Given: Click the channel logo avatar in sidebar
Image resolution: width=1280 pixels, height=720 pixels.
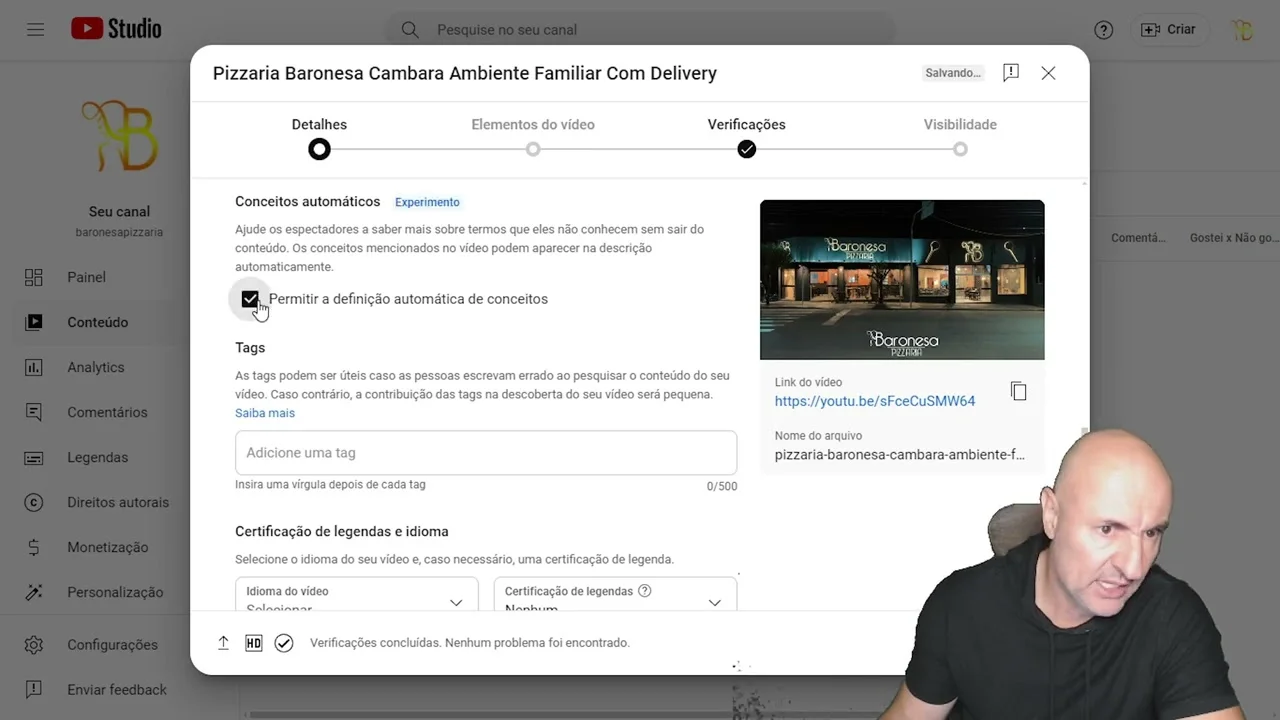Looking at the screenshot, I should [119, 135].
